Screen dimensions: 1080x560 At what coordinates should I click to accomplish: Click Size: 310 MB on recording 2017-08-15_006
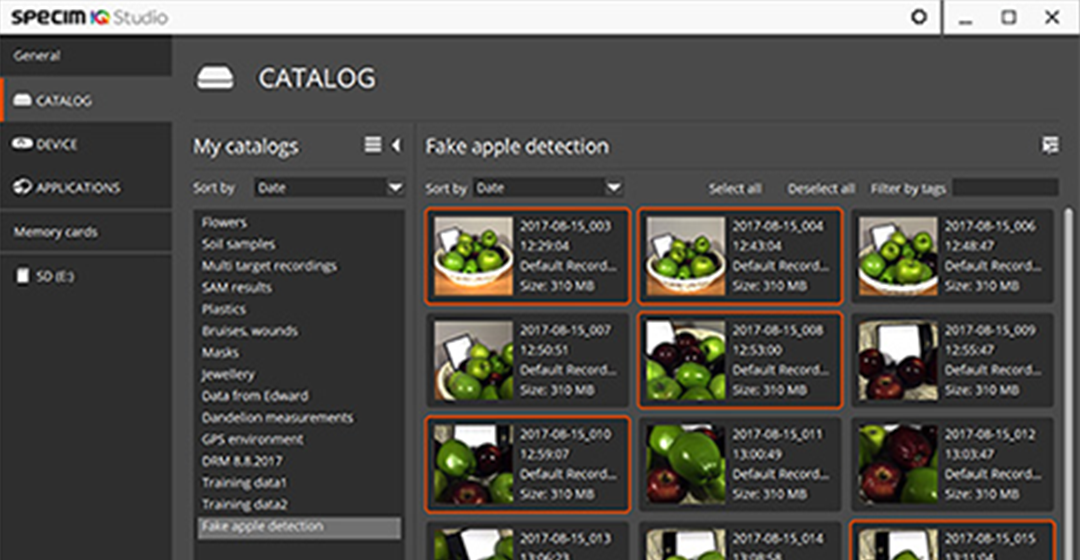tap(981, 286)
